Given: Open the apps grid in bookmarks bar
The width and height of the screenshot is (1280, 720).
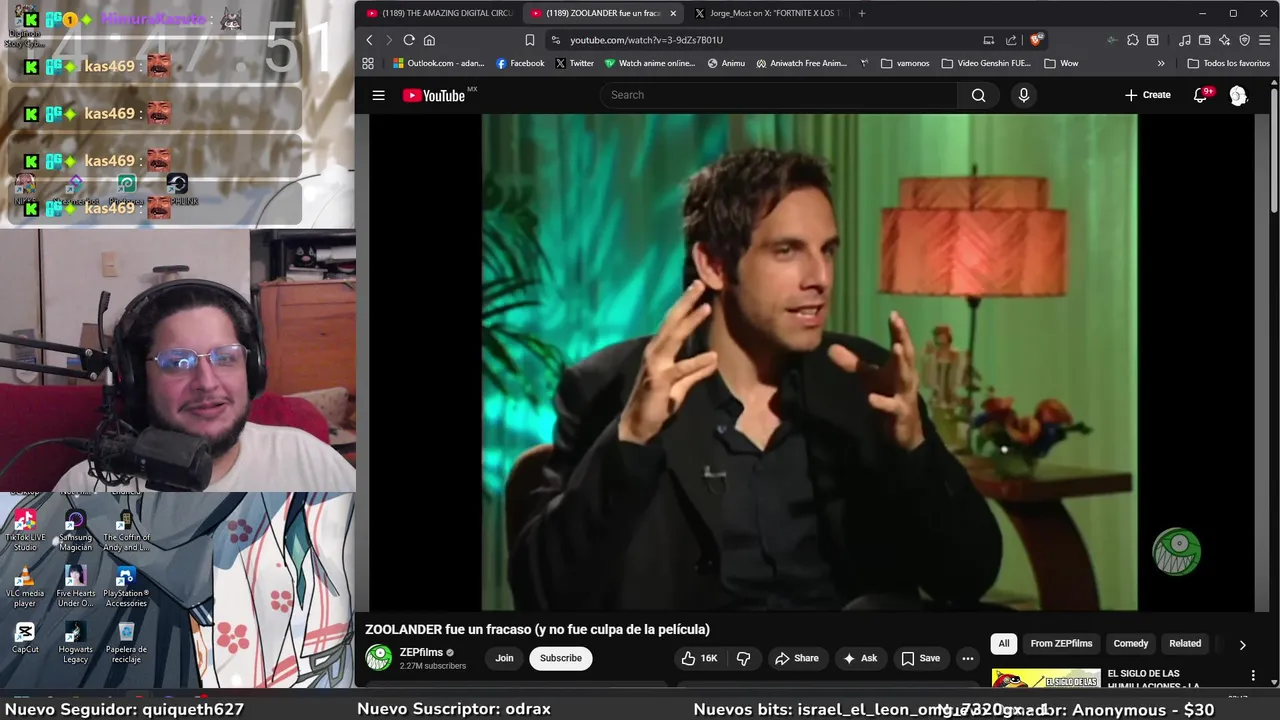Looking at the screenshot, I should (x=368, y=63).
